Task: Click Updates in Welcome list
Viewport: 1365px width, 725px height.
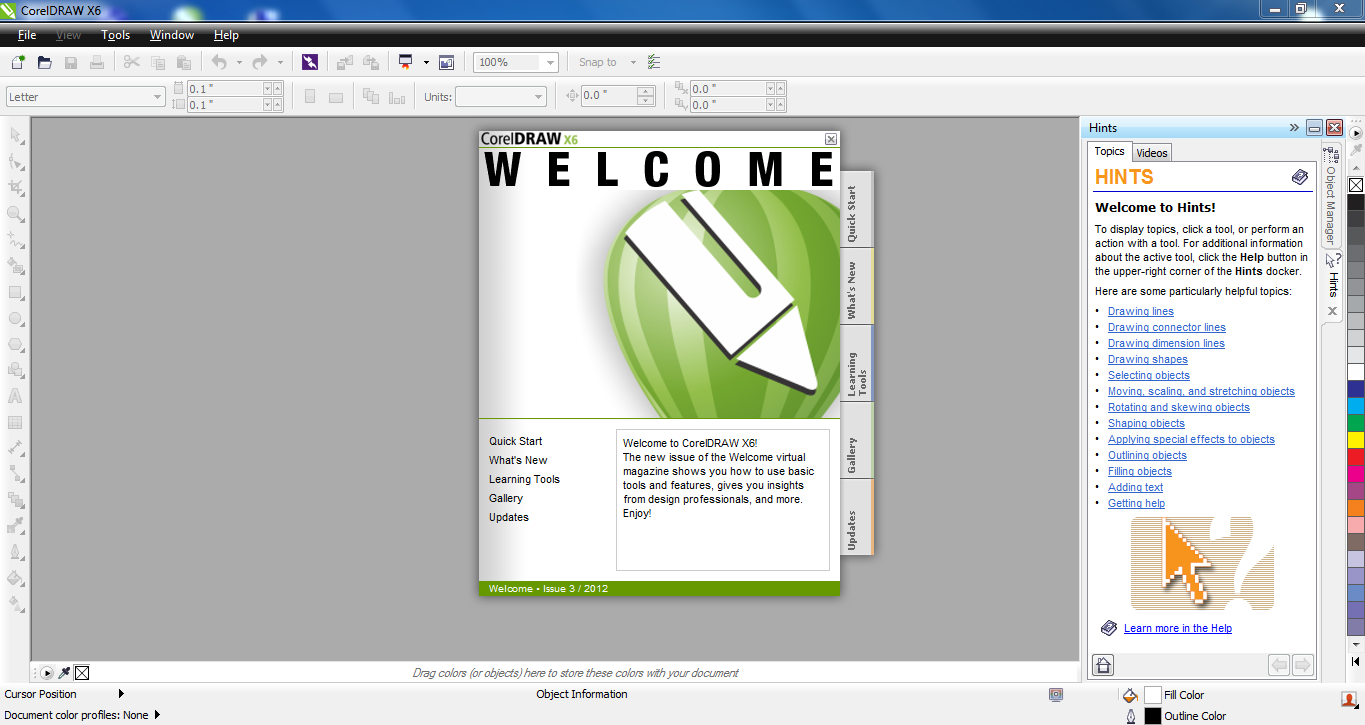Action: coord(509,517)
